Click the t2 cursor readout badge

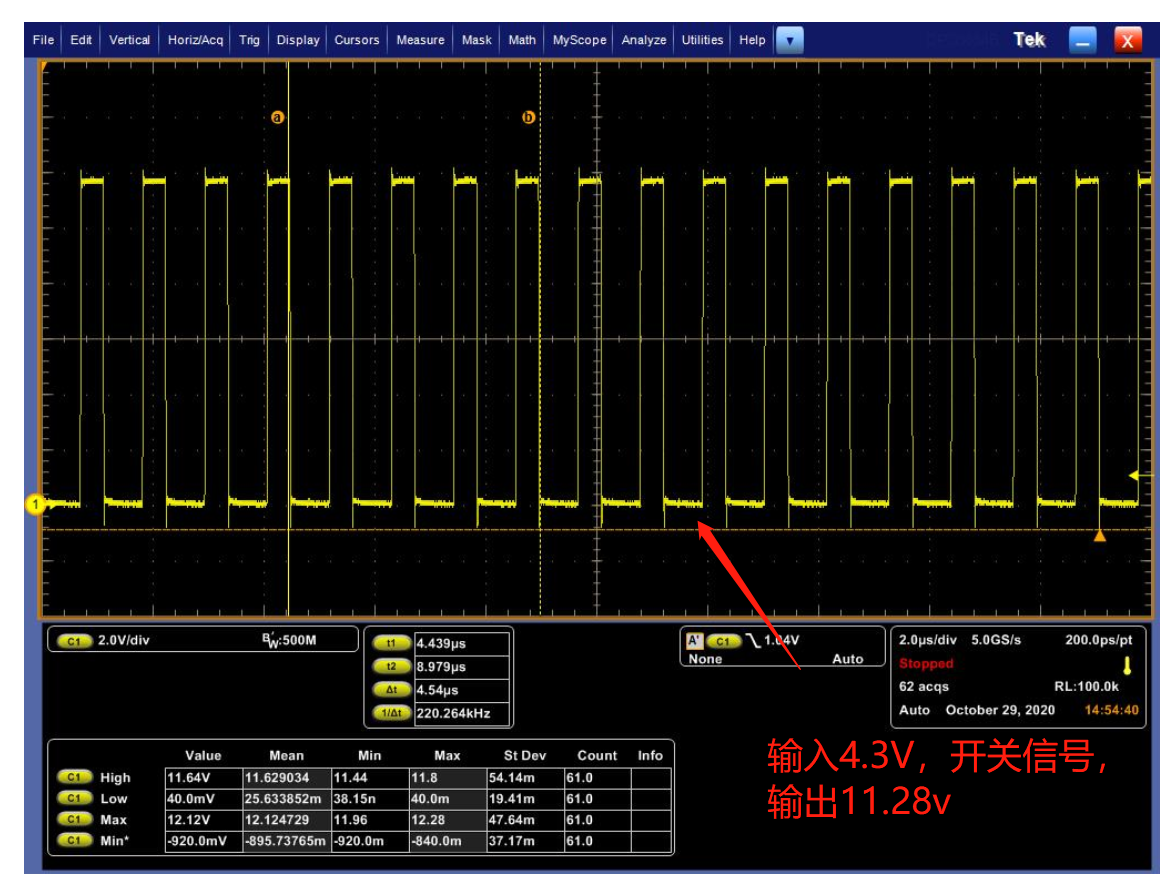tap(391, 666)
